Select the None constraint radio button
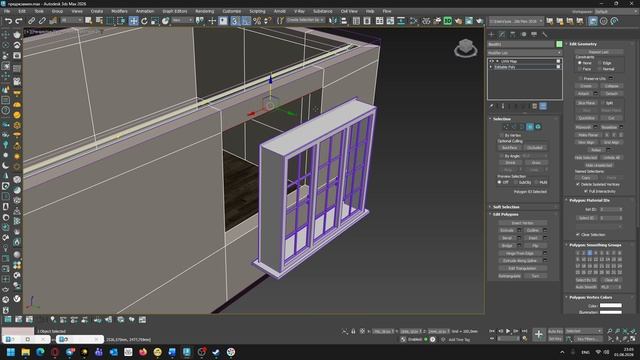 [580, 63]
